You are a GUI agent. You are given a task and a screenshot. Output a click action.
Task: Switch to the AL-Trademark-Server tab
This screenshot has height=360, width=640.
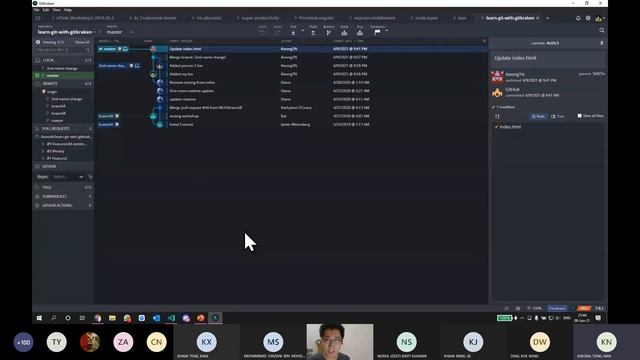[155, 18]
